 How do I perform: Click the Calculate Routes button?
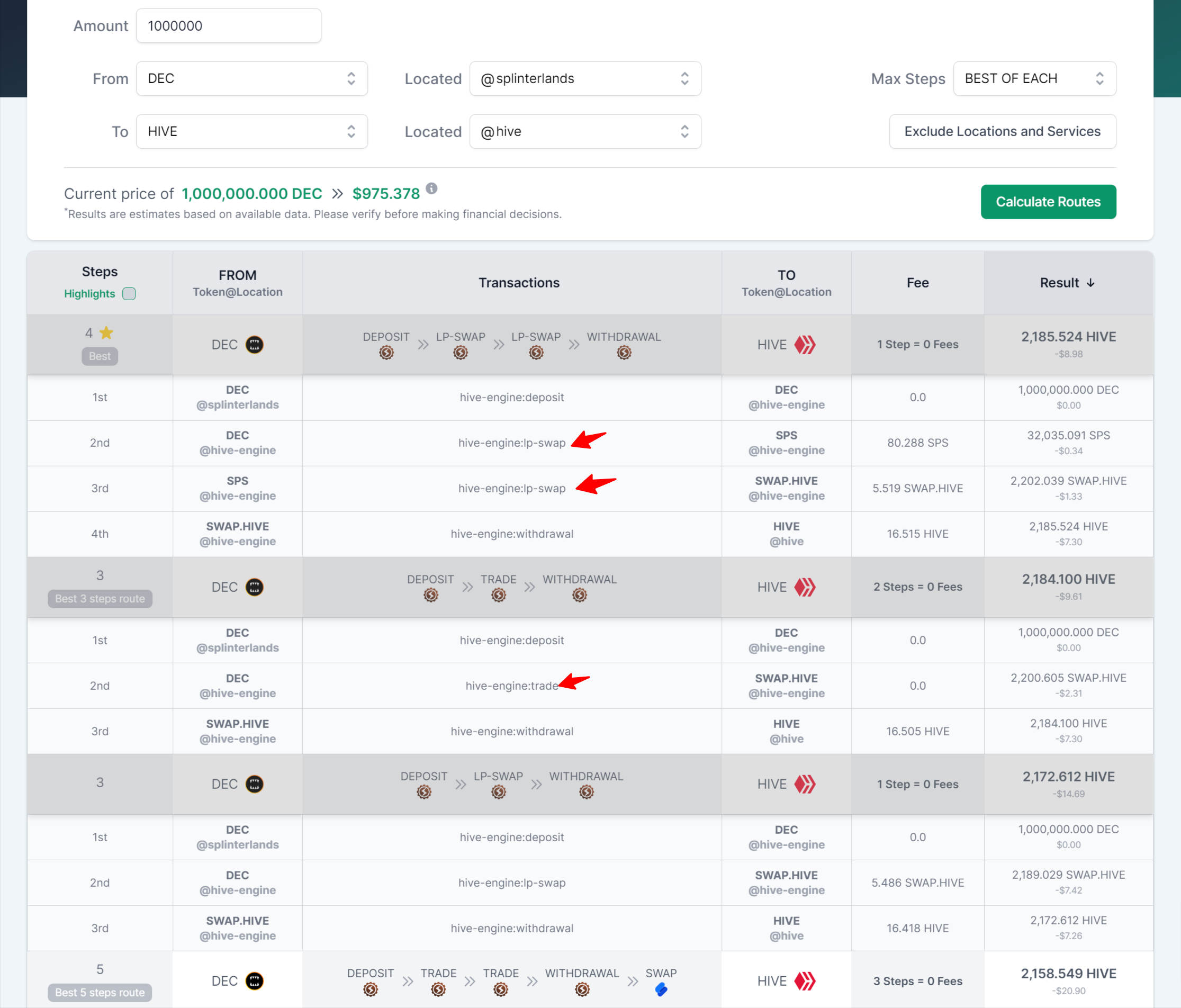[1048, 202]
